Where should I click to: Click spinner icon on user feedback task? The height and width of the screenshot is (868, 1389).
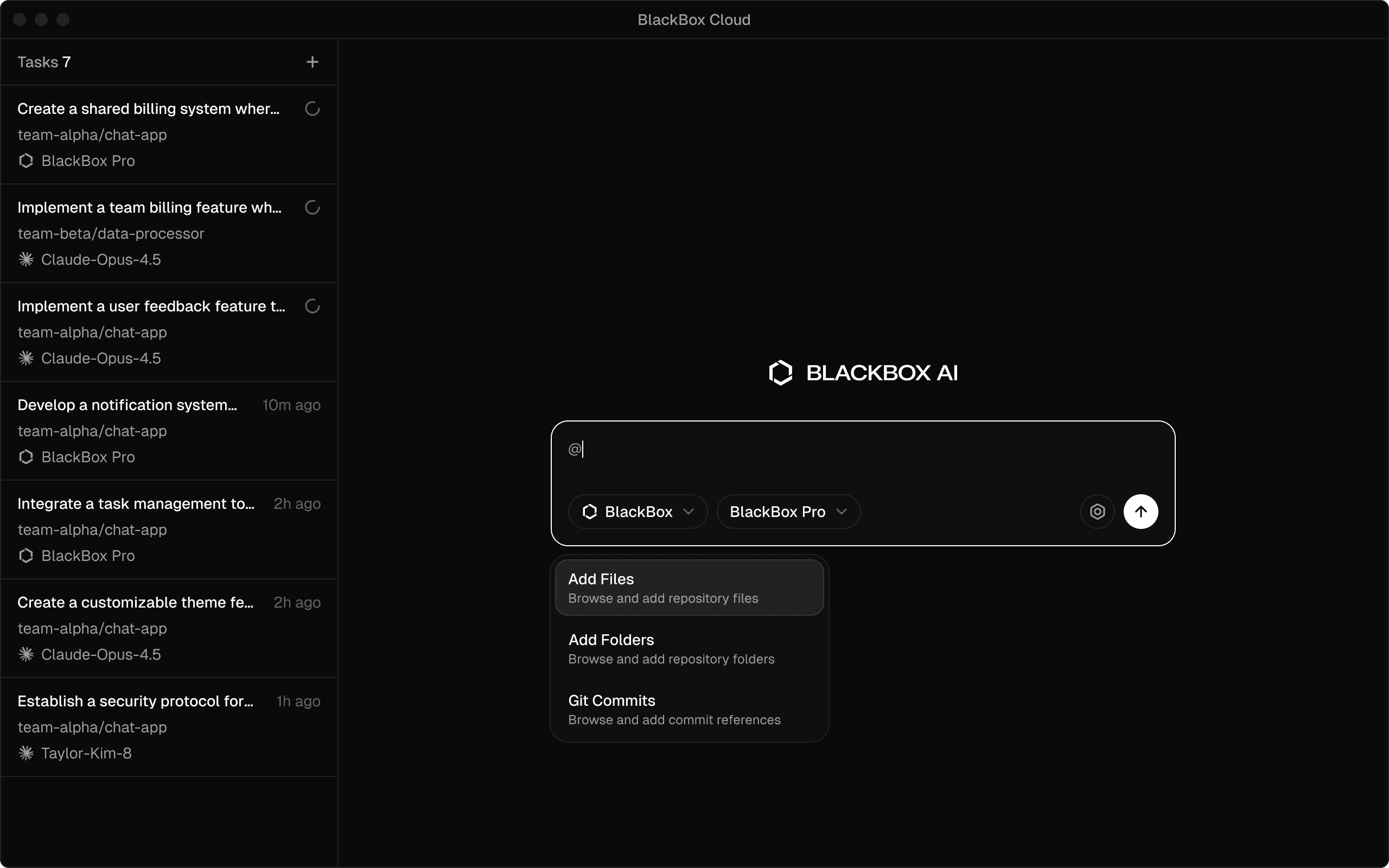coord(311,307)
